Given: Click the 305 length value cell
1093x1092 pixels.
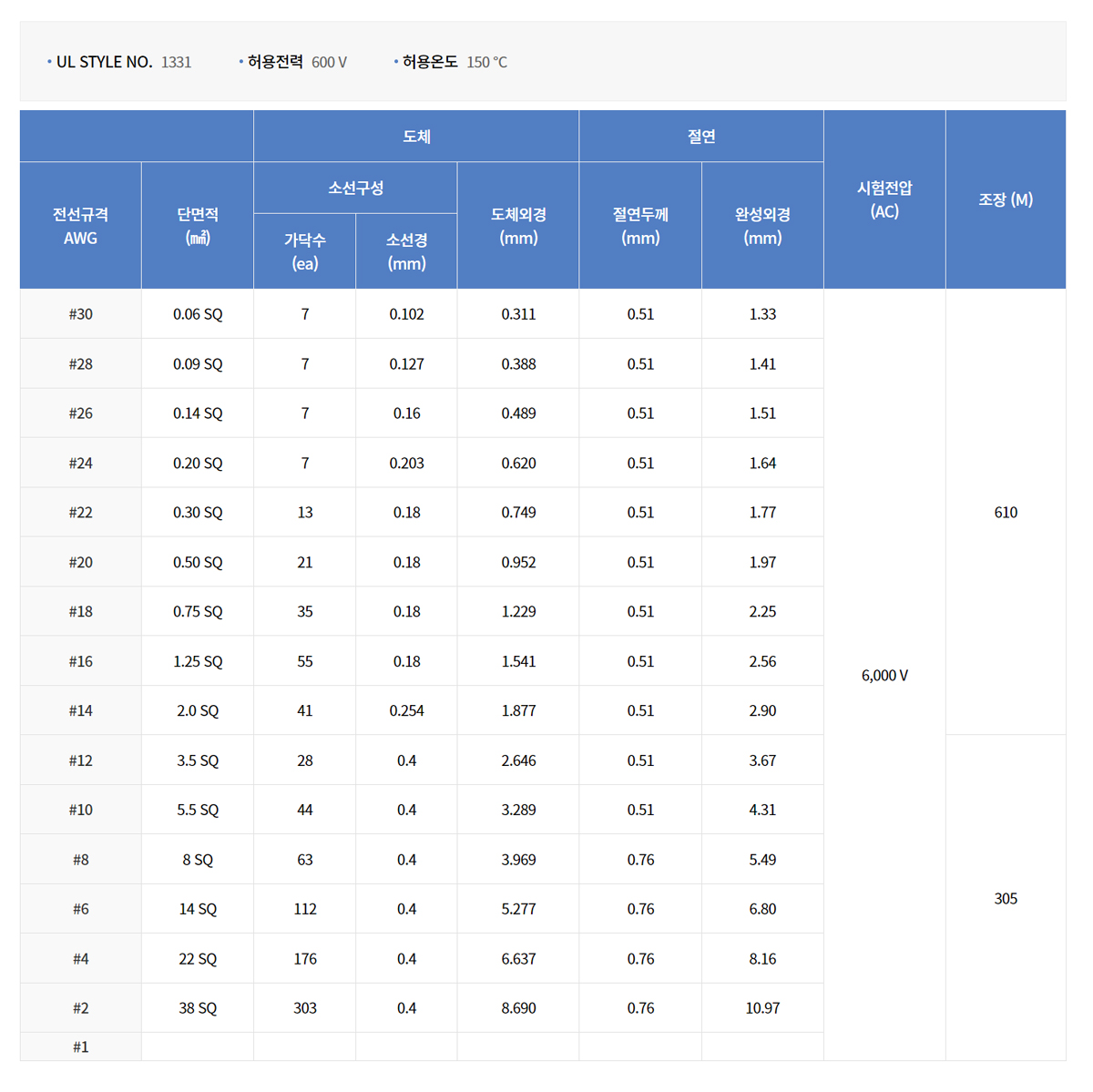Looking at the screenshot, I should click(1006, 898).
